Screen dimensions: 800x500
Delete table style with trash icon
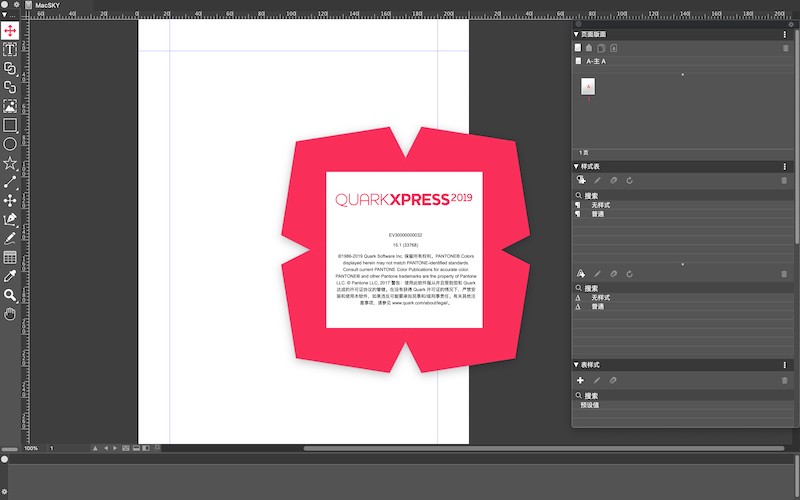click(x=784, y=380)
